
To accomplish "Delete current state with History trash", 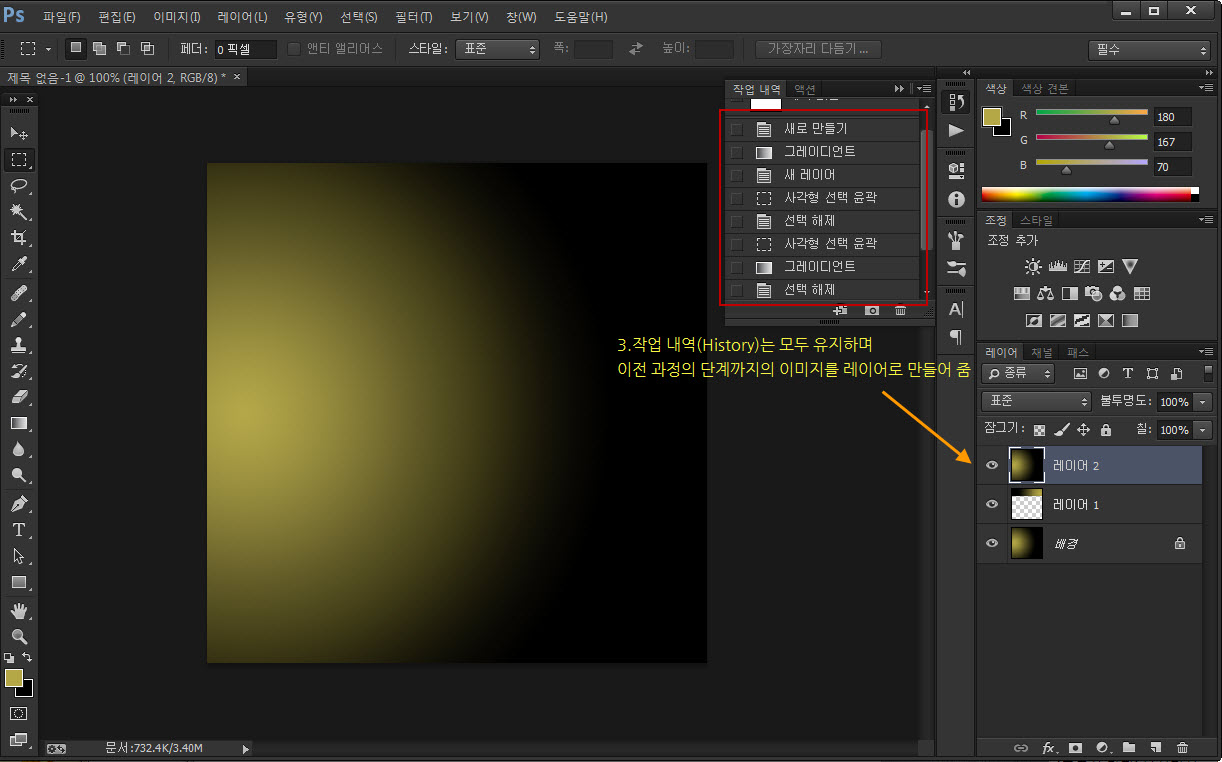I will (900, 311).
